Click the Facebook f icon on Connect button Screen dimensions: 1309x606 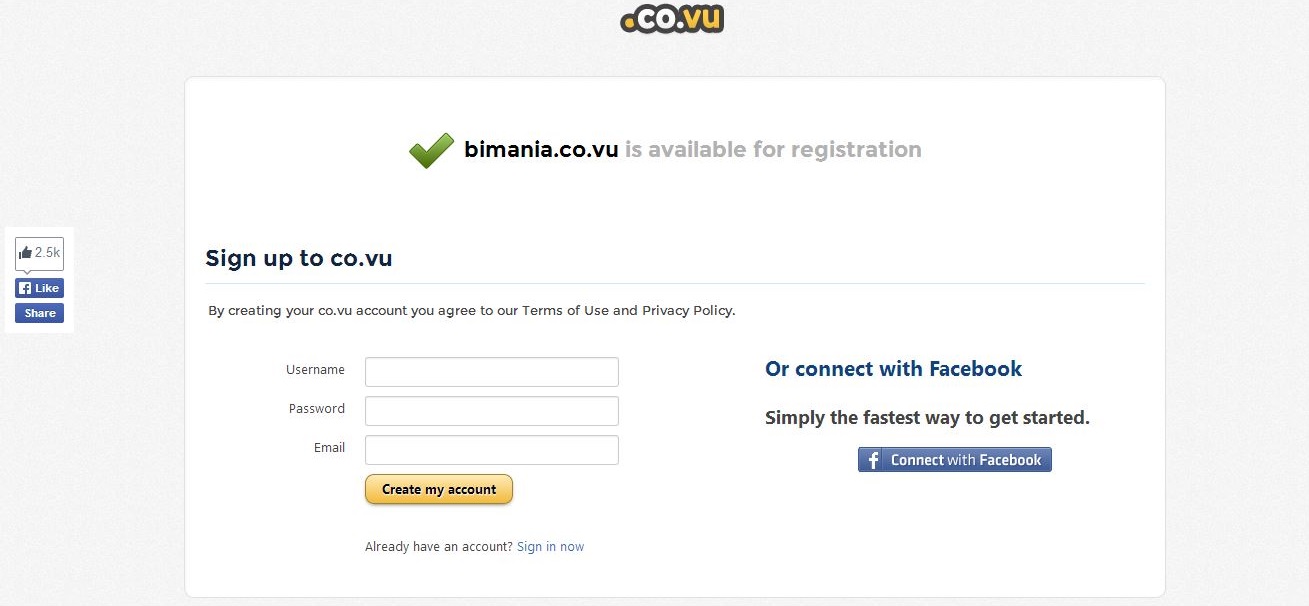pos(873,460)
